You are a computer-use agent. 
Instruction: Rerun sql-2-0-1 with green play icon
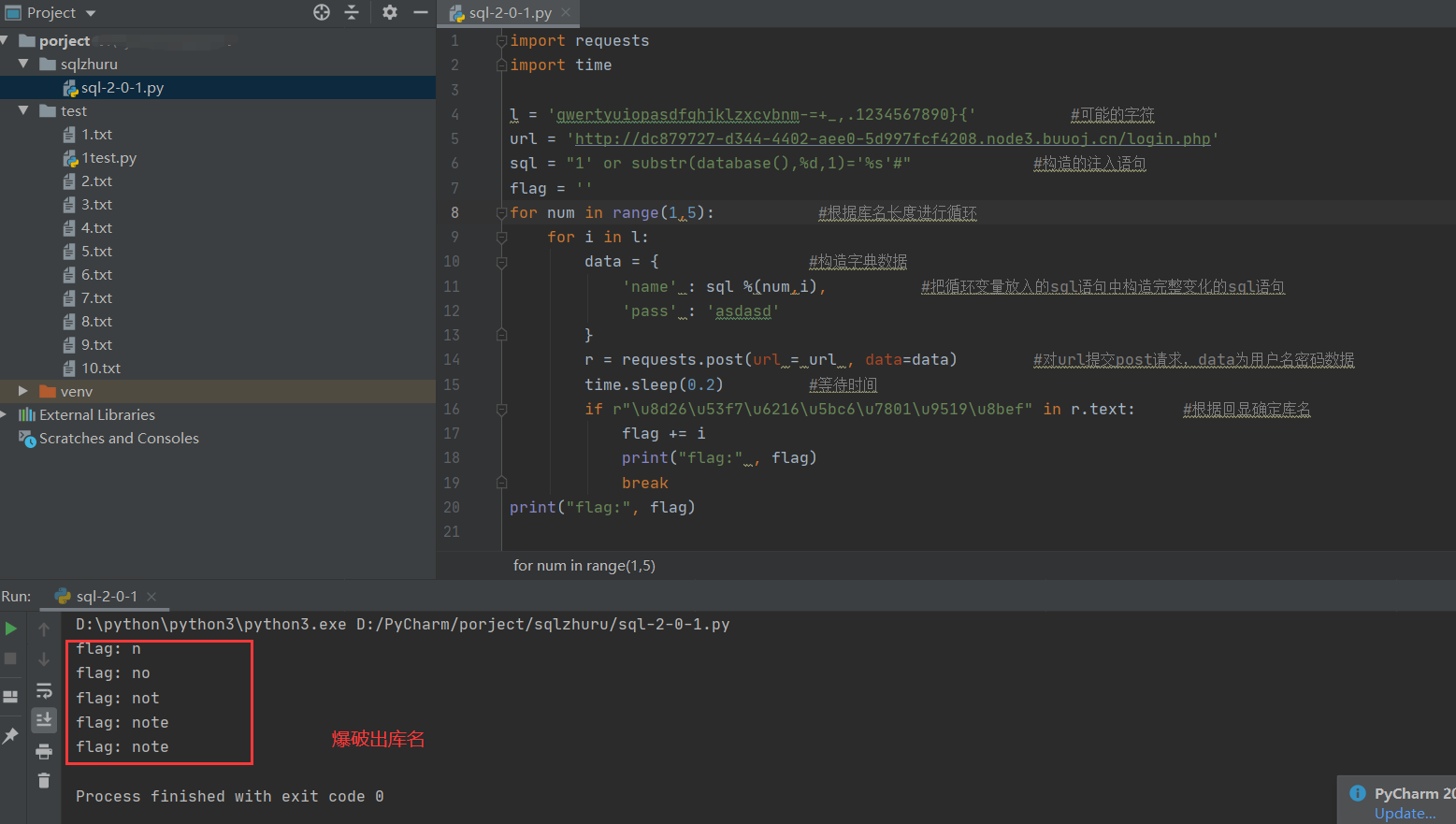pyautogui.click(x=11, y=629)
